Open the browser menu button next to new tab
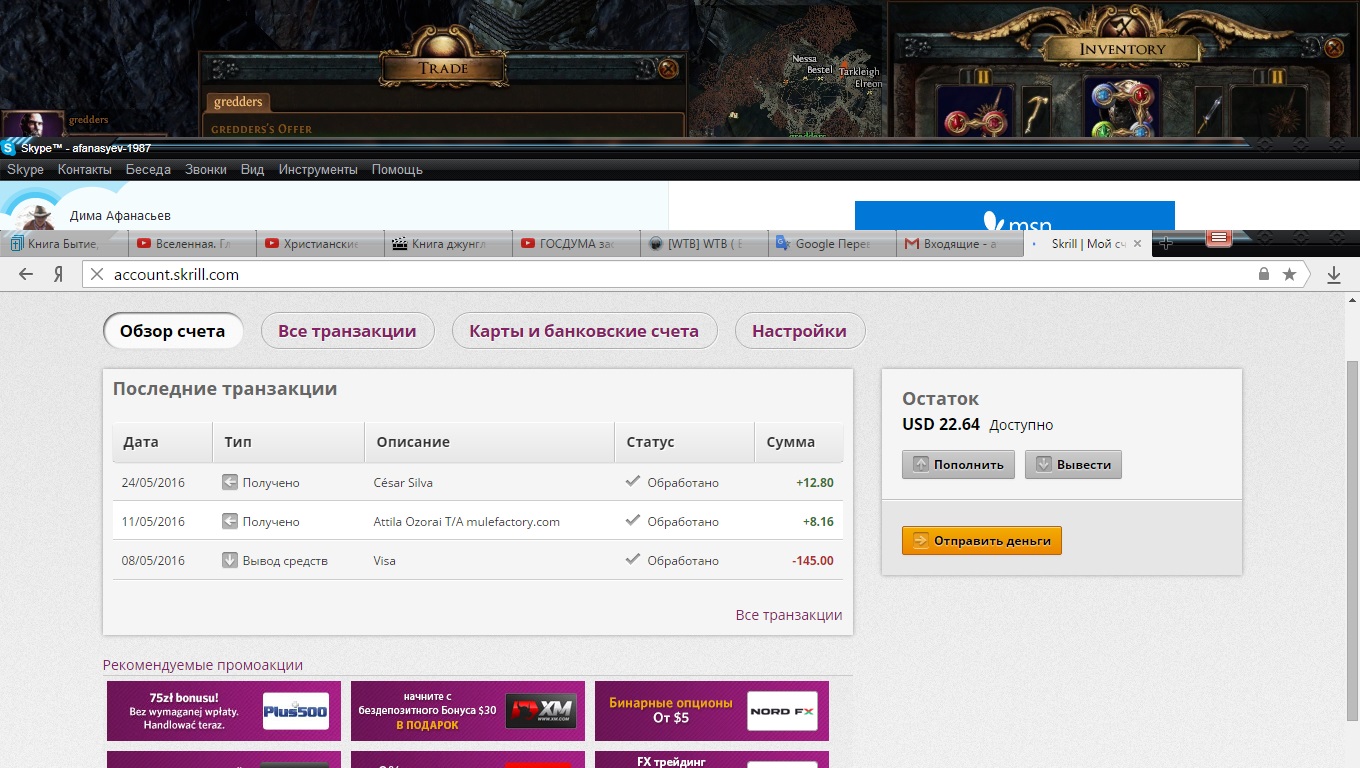Screen dimensions: 1360x768 tap(1218, 238)
